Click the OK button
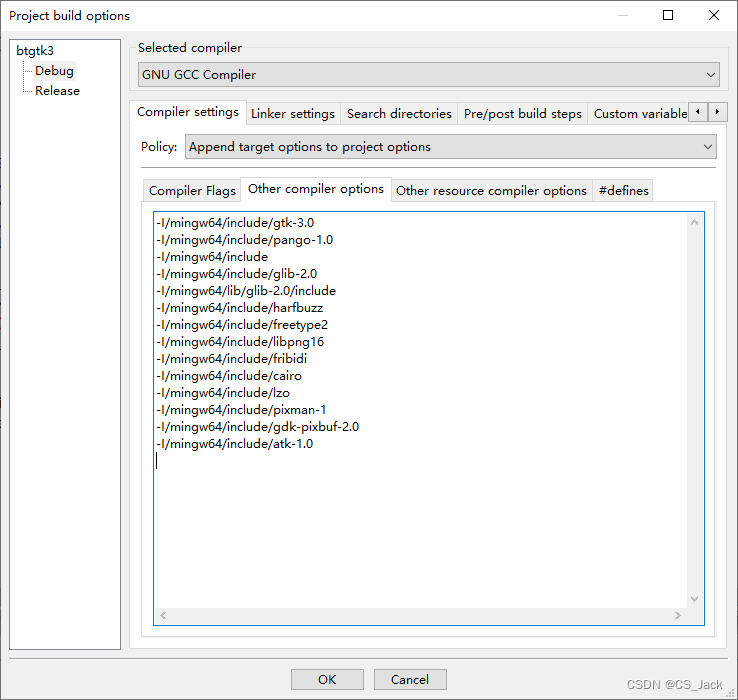The image size is (738, 700). tap(327, 679)
